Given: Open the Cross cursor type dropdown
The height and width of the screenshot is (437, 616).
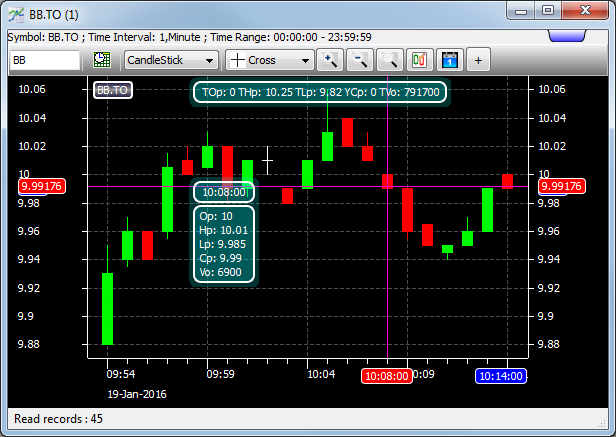Looking at the screenshot, I should [x=270, y=60].
